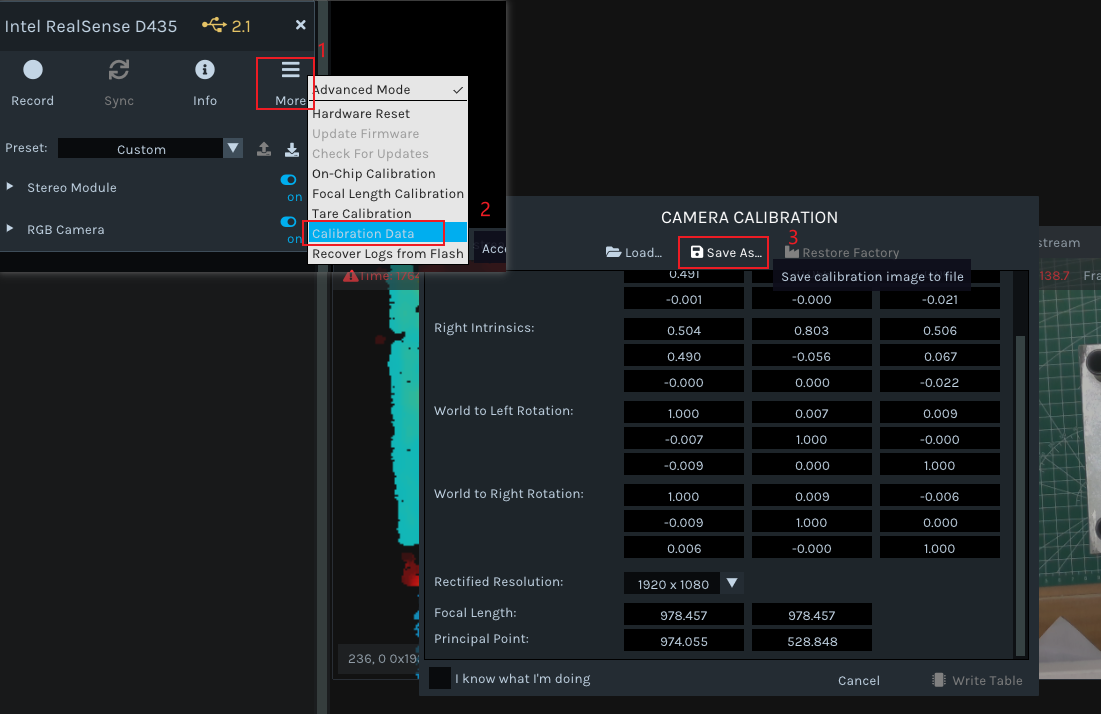Check the I know what I'm doing box

(x=440, y=678)
